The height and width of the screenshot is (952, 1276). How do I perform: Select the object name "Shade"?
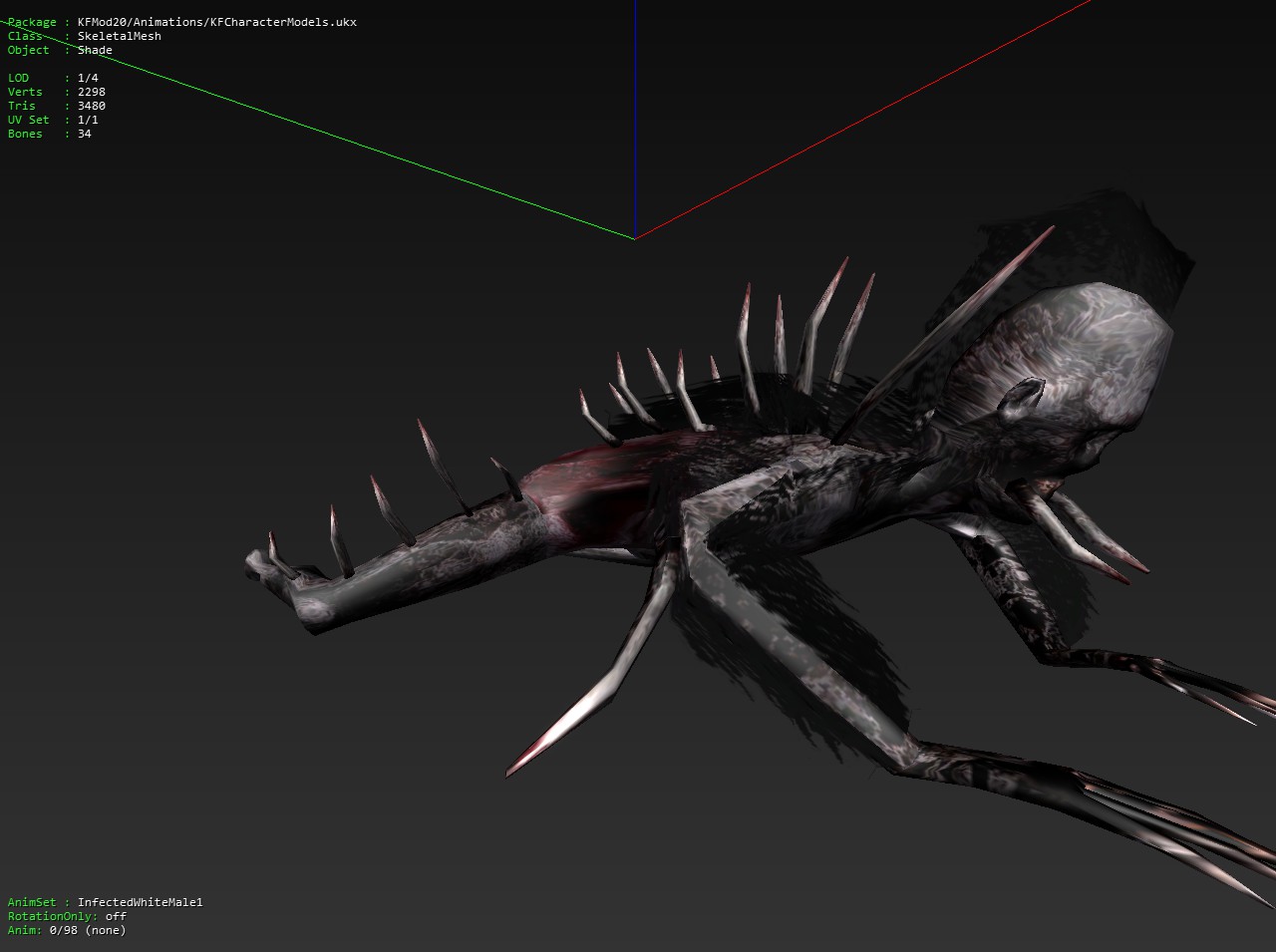(x=95, y=50)
